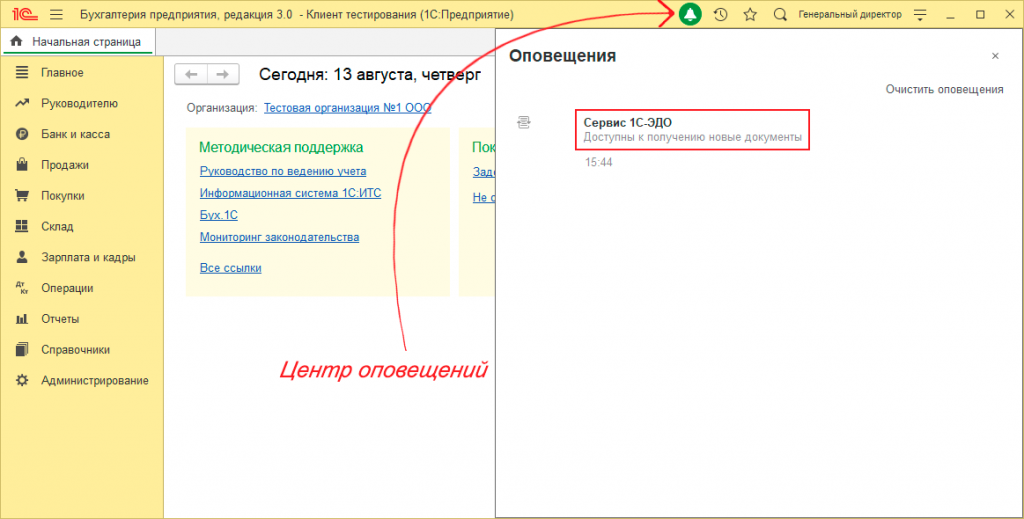Open the Руководителю section
Viewport: 1024px width, 519px height.
pyautogui.click(x=79, y=103)
